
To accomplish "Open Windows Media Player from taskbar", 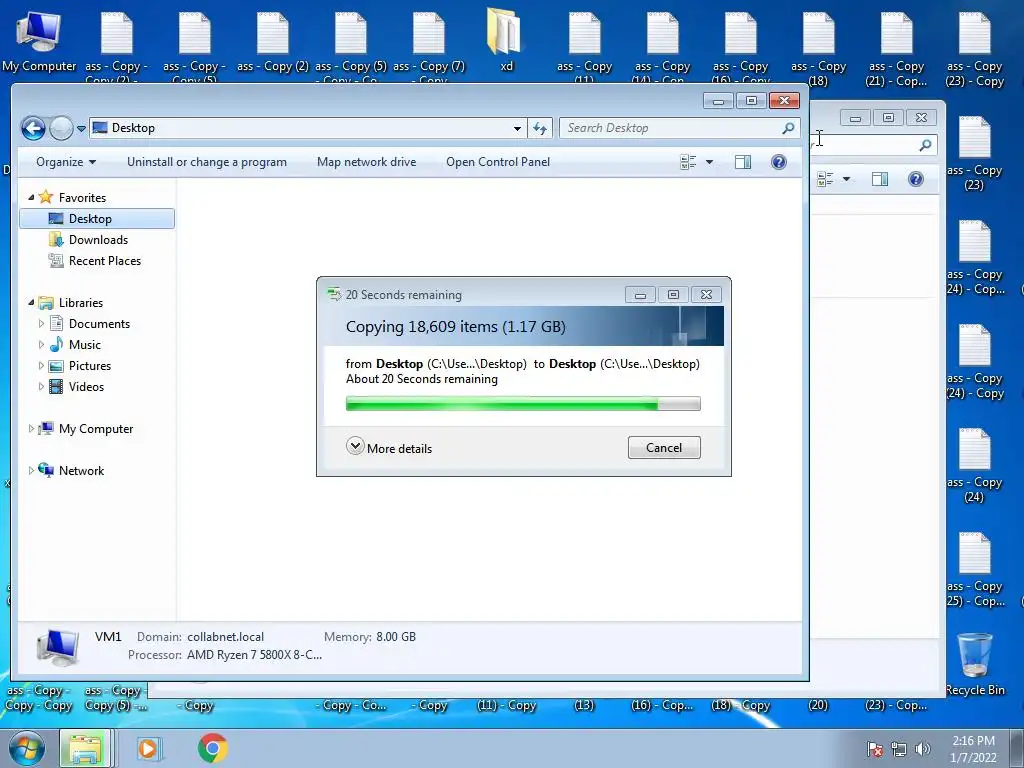I will pyautogui.click(x=148, y=748).
